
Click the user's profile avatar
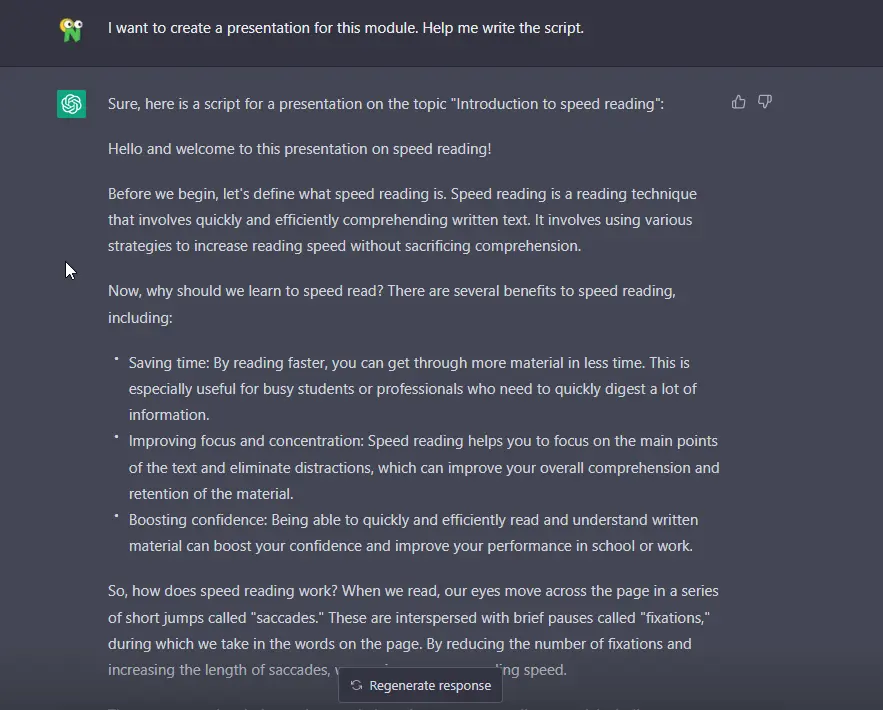tap(71, 29)
